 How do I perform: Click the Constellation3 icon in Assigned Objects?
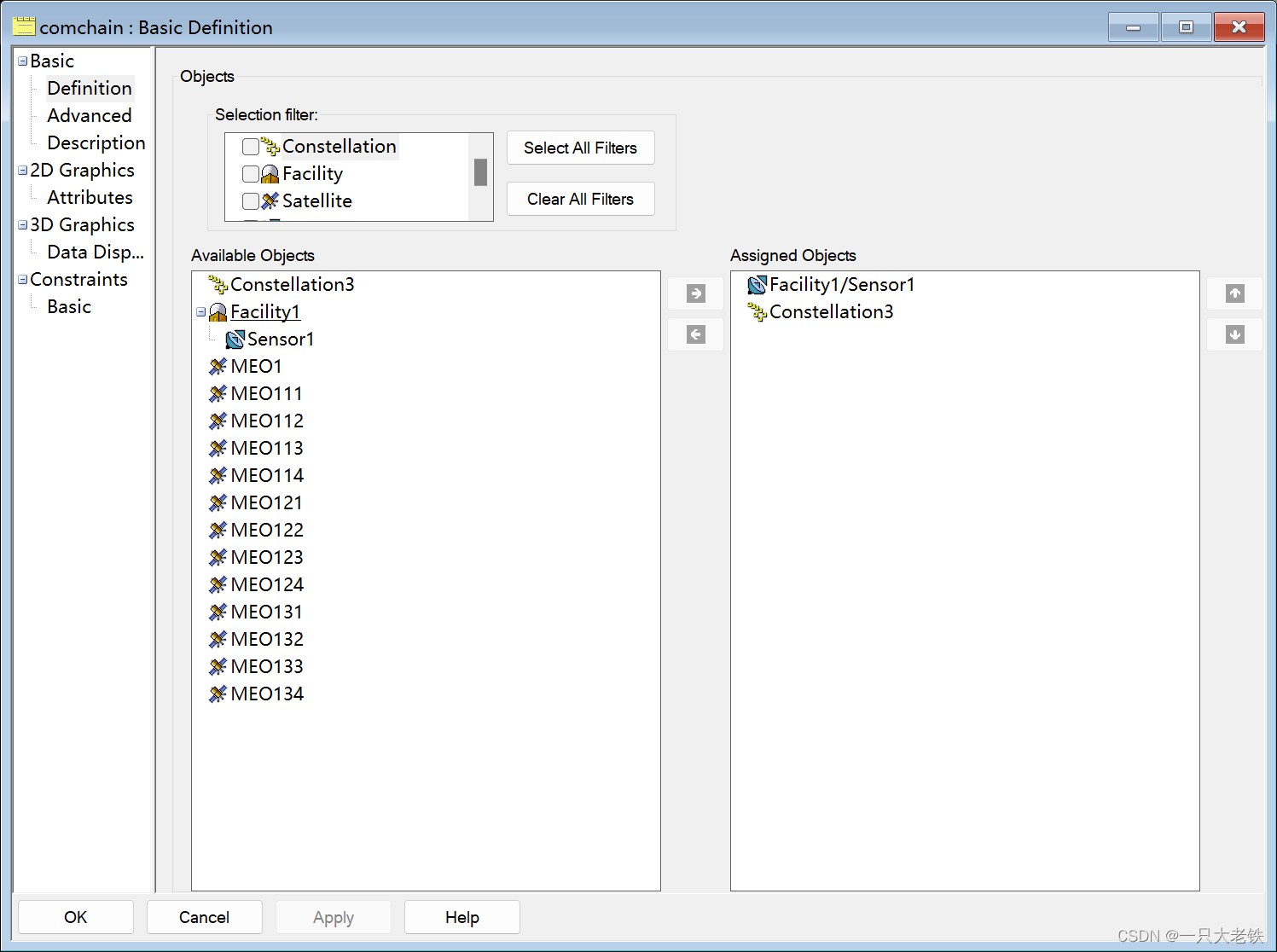(757, 312)
